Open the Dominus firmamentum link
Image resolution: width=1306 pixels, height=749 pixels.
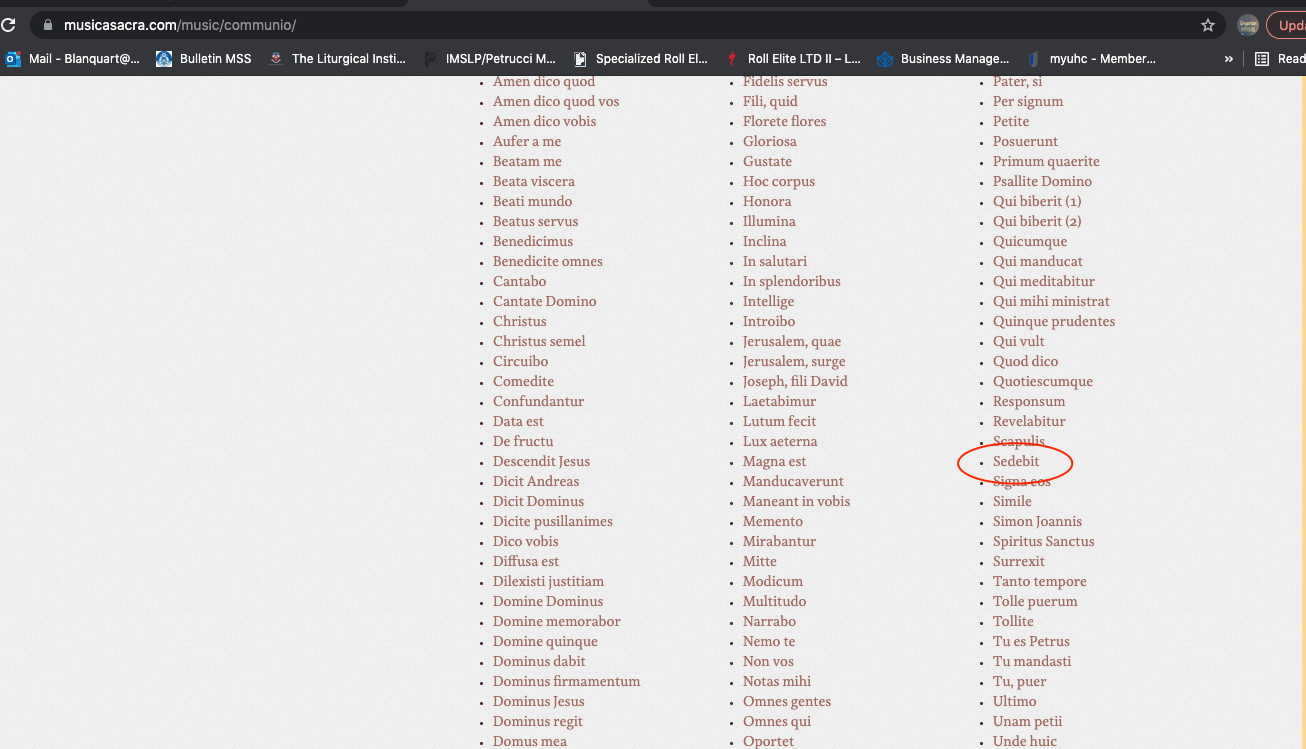566,681
